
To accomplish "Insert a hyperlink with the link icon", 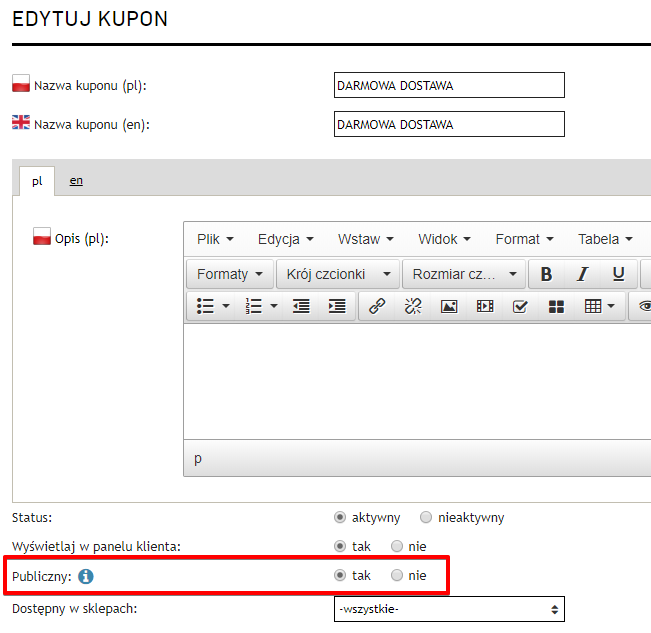I will (x=377, y=306).
